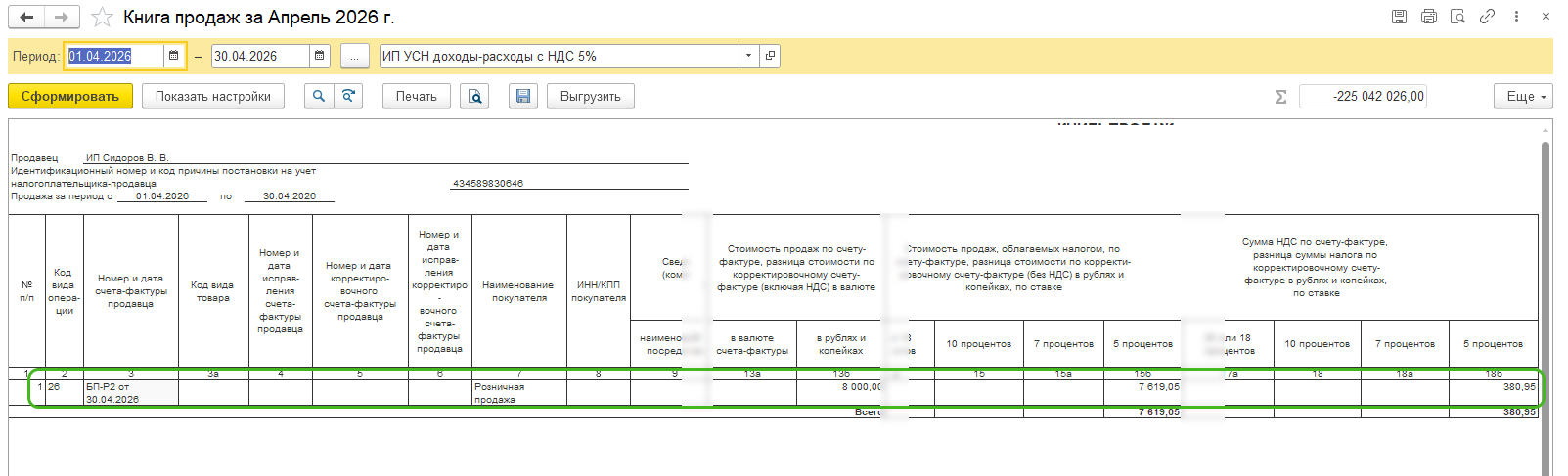Open the Еще dropdown menu
This screenshot has height=476, width=1568.
coord(1523,96)
